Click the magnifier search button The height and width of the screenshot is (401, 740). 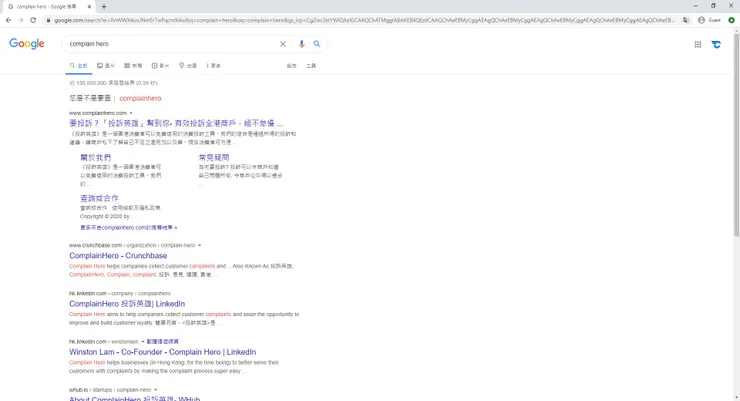[x=317, y=44]
